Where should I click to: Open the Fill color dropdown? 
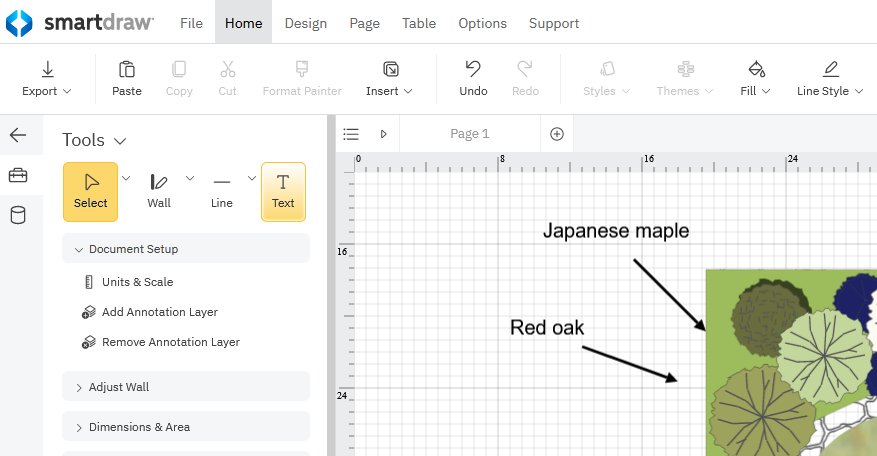tap(755, 78)
